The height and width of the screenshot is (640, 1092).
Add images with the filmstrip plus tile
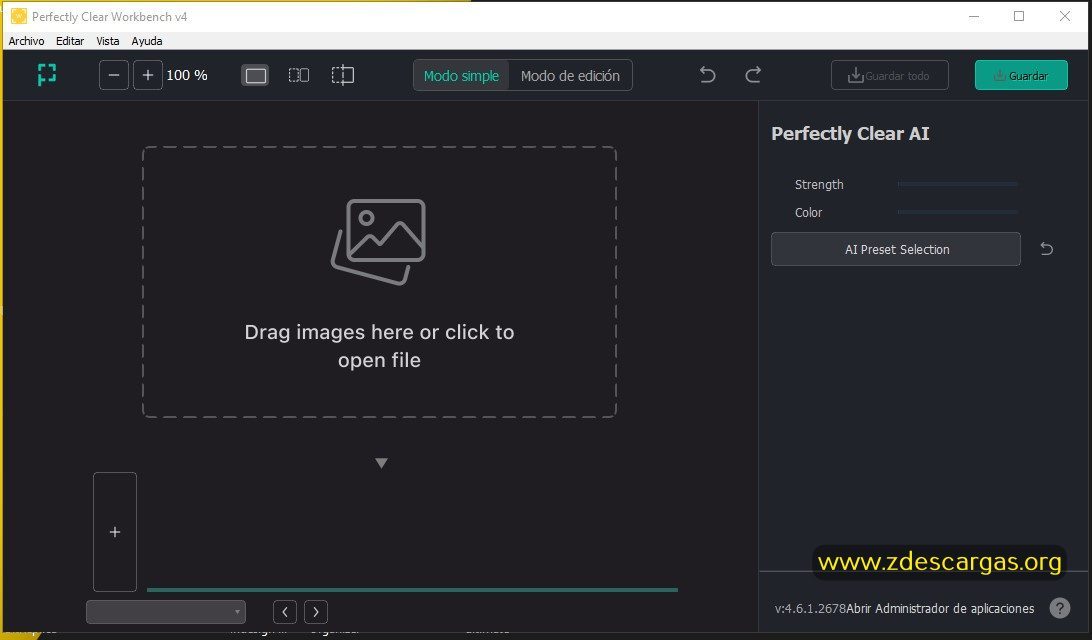pos(115,532)
